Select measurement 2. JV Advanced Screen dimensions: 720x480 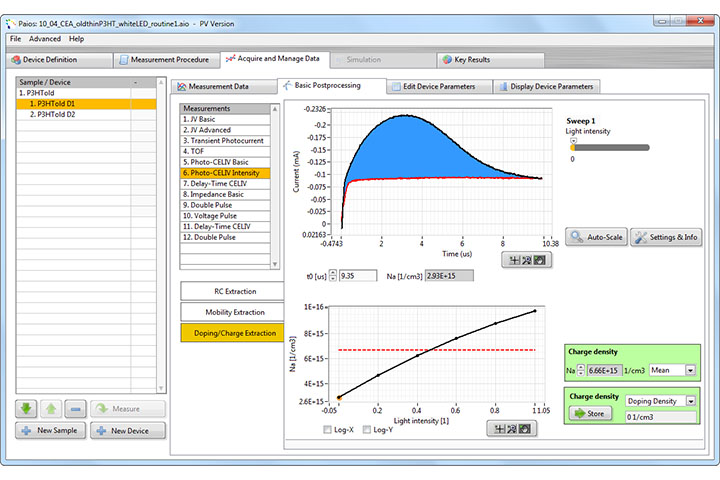(225, 130)
